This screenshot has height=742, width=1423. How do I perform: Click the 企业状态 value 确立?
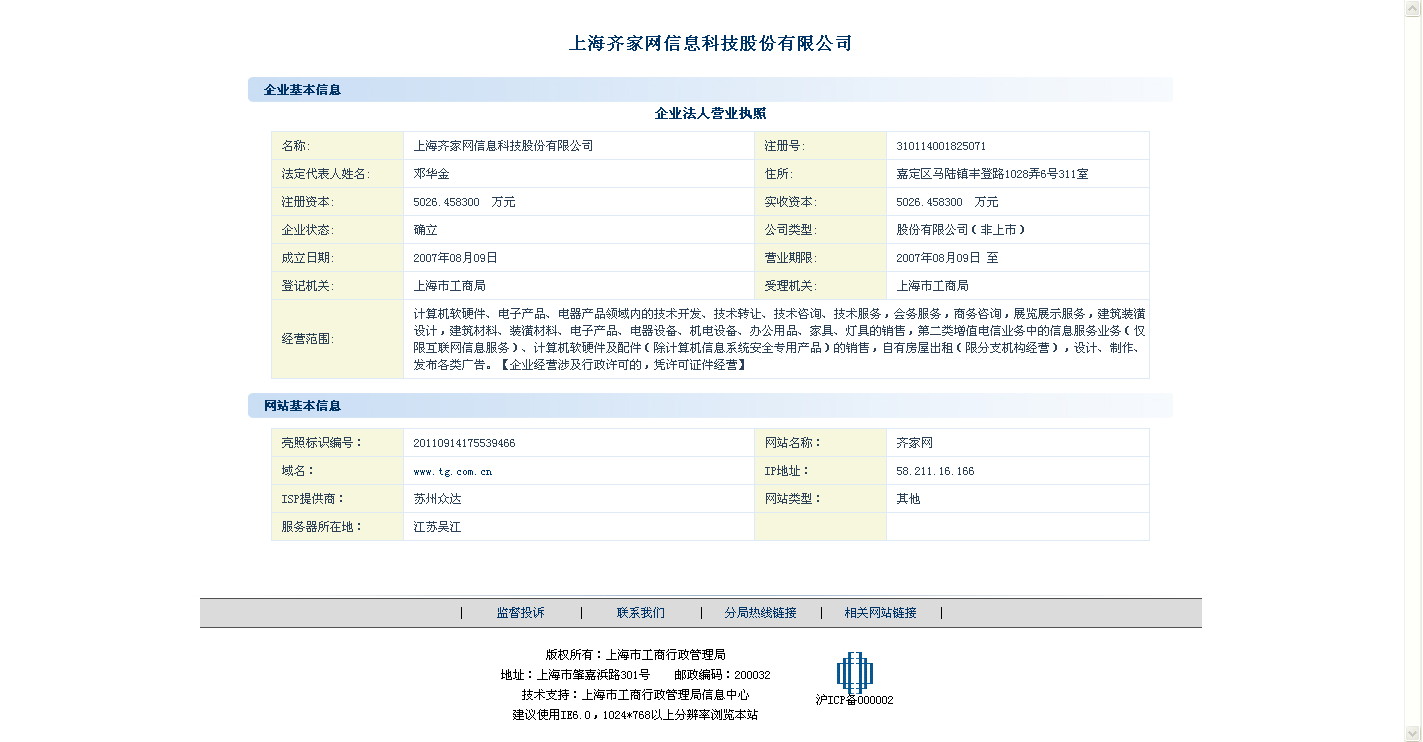[x=426, y=230]
